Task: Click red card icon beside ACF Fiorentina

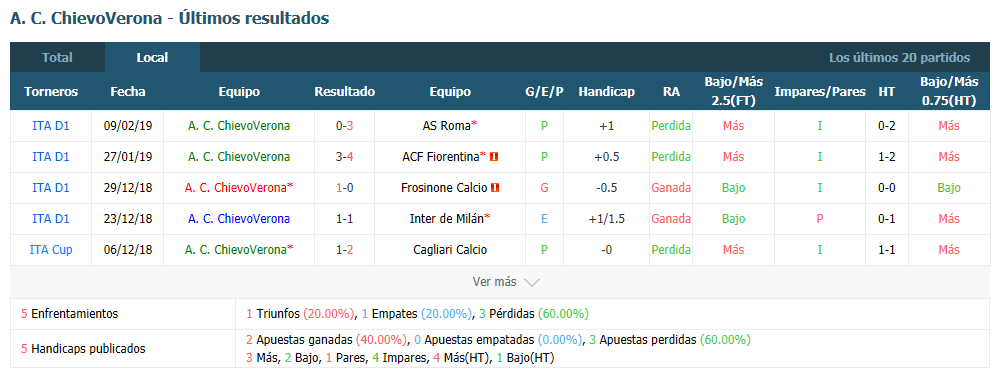Action: (494, 157)
